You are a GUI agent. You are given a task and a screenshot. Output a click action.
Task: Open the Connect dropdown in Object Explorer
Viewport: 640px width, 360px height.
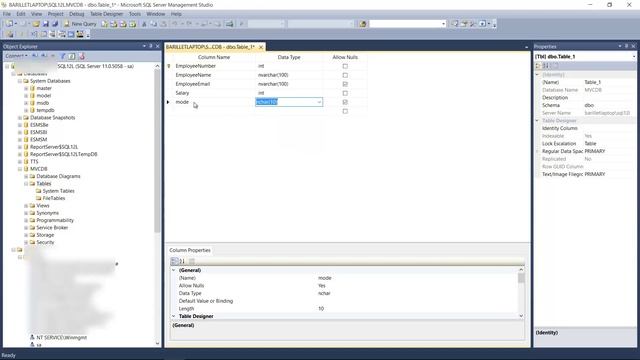coord(16,56)
